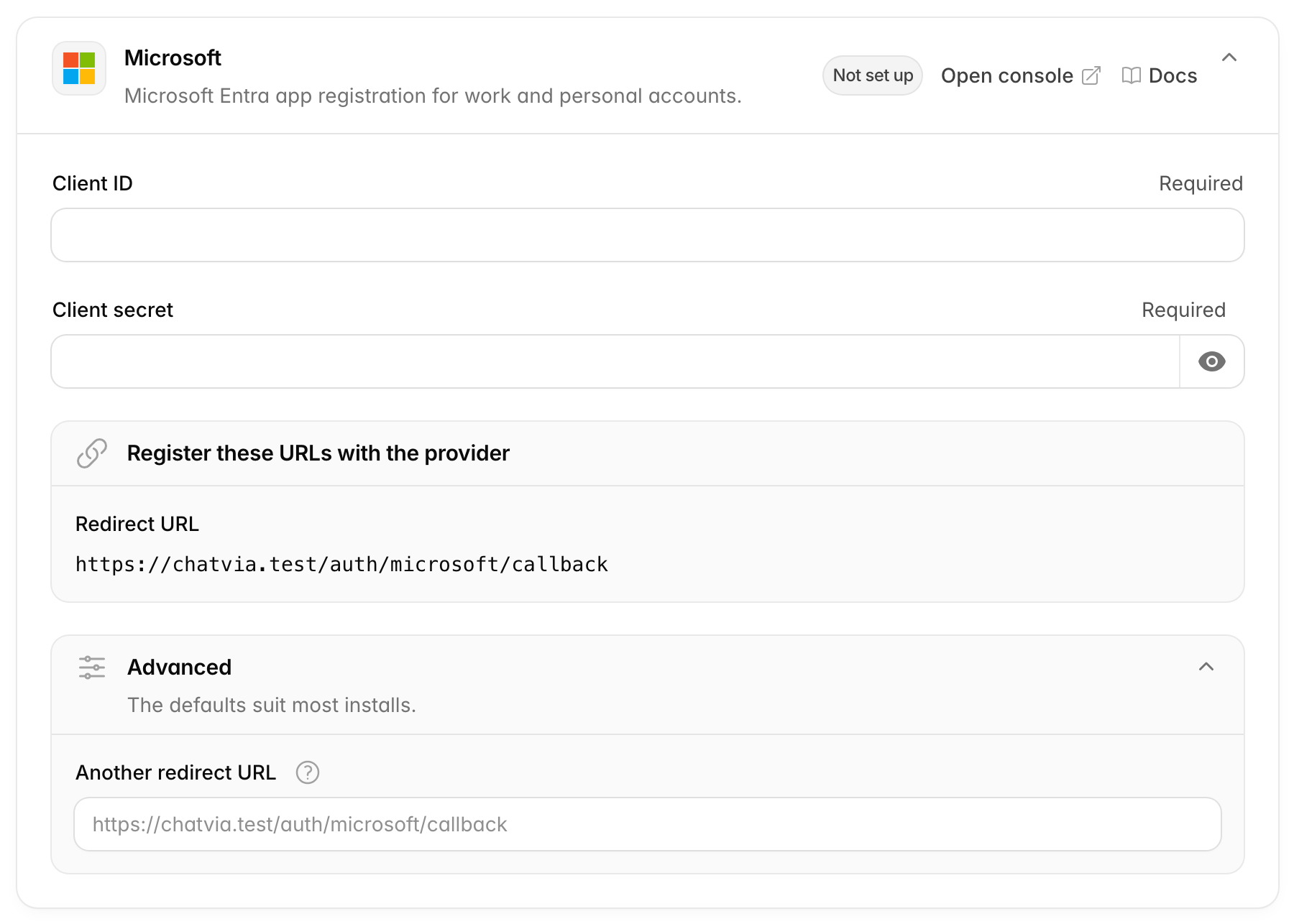Click "Register these URLs with the provider" heading
This screenshot has height=924, width=1294.
[x=318, y=453]
